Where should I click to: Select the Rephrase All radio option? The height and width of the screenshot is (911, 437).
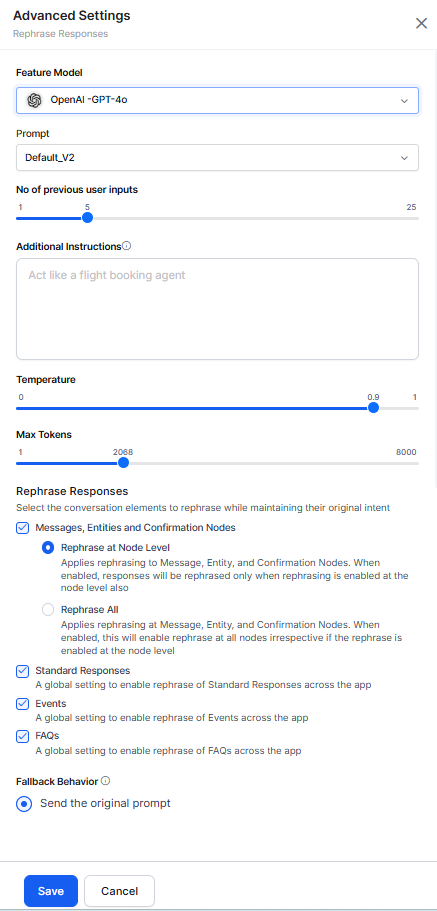click(x=48, y=609)
